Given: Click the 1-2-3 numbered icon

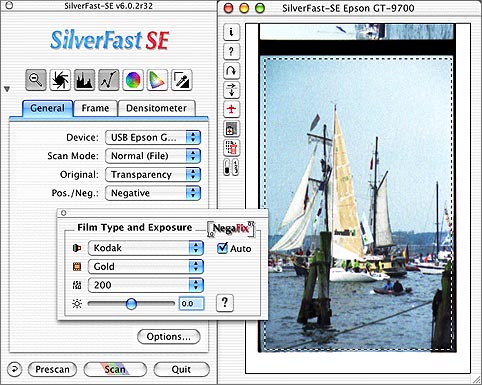Looking at the screenshot, I should click(x=235, y=167).
